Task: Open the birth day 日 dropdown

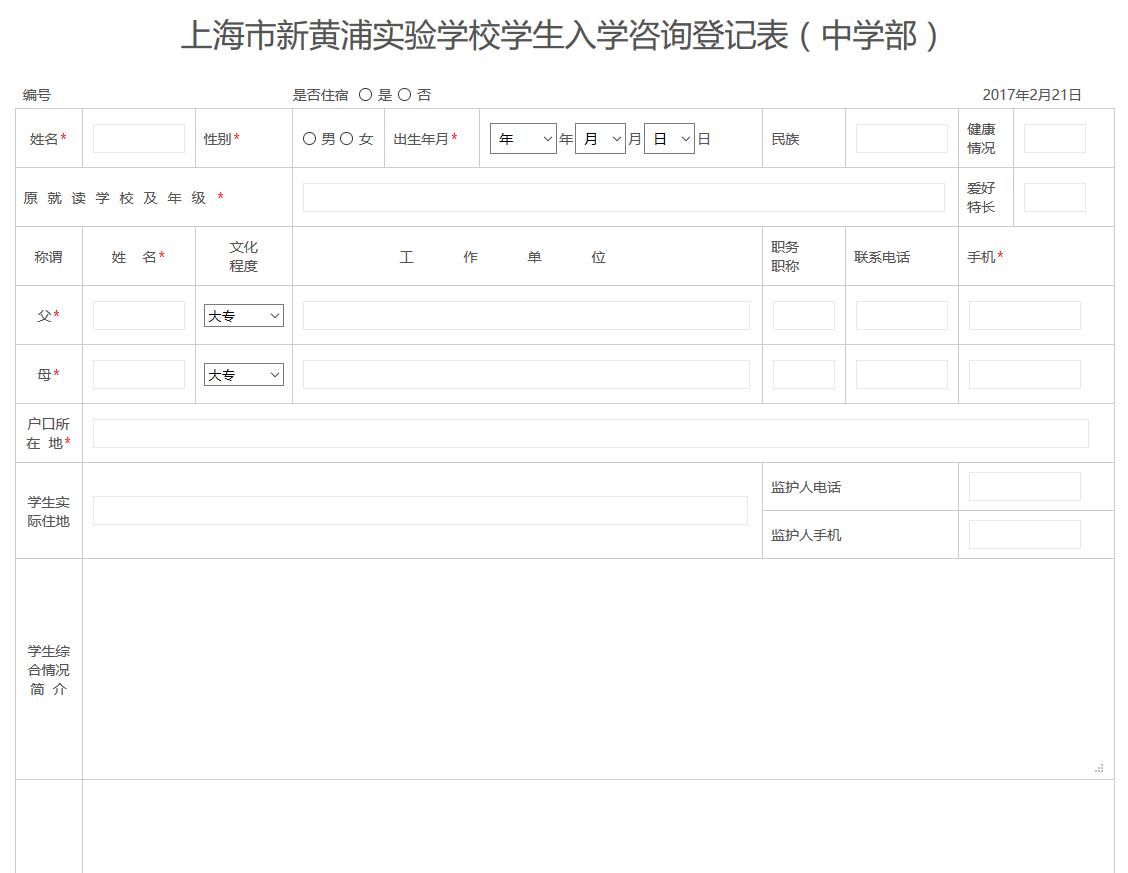Action: pyautogui.click(x=669, y=139)
